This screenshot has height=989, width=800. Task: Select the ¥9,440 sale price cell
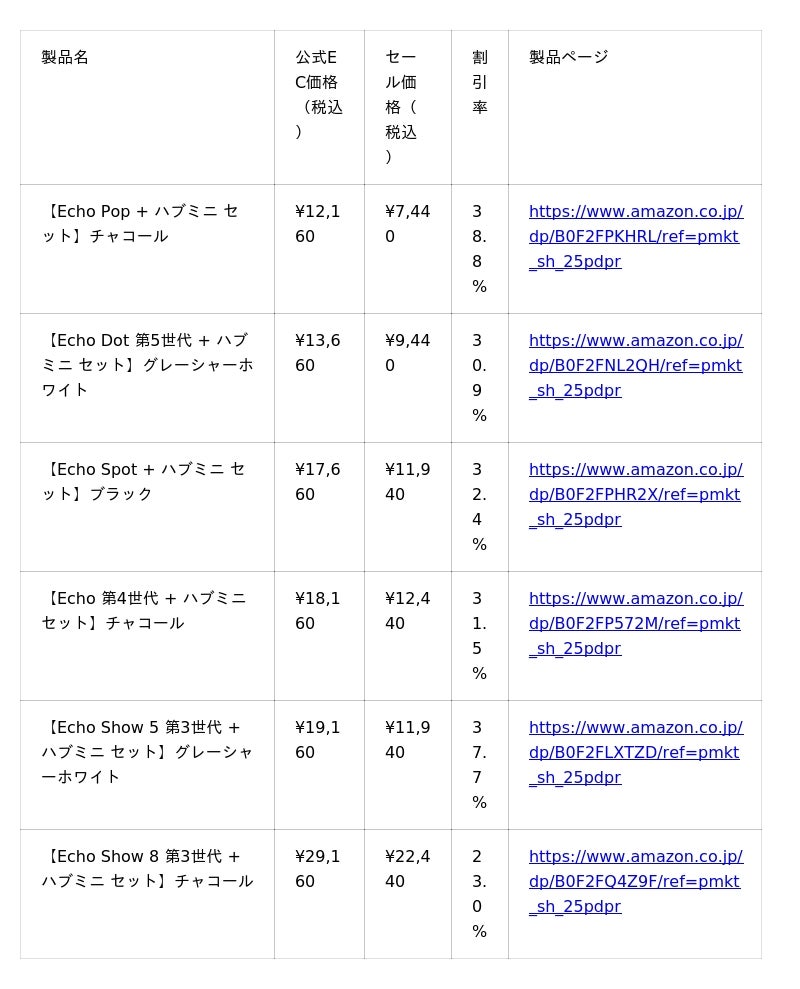407,353
